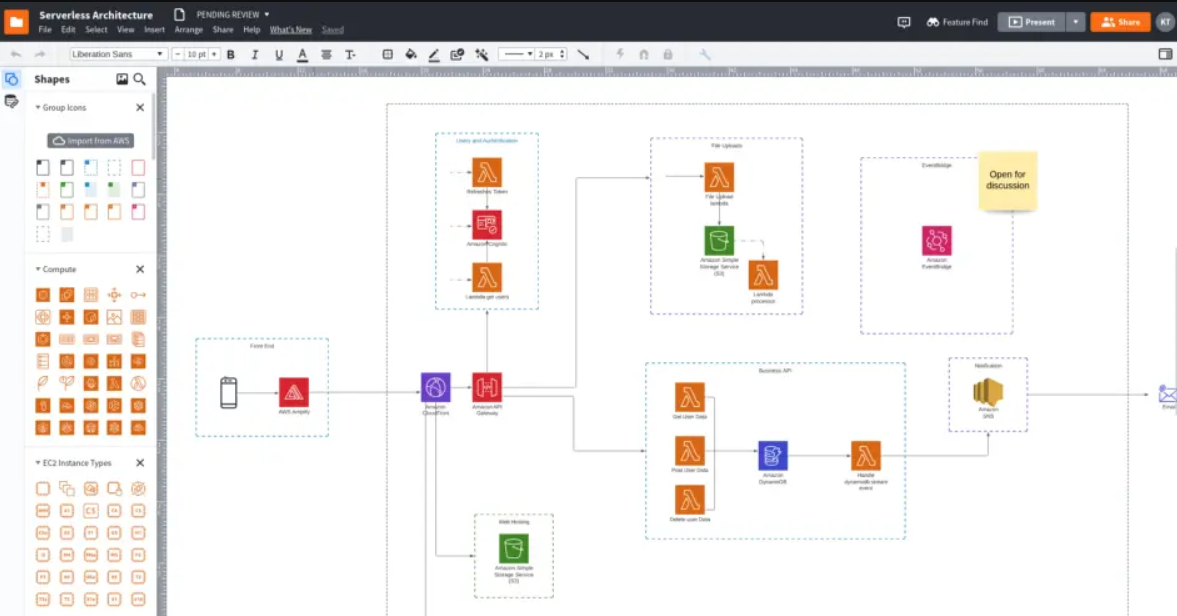Image resolution: width=1177 pixels, height=616 pixels.
Task: Open the fill color bucket
Action: 411,54
